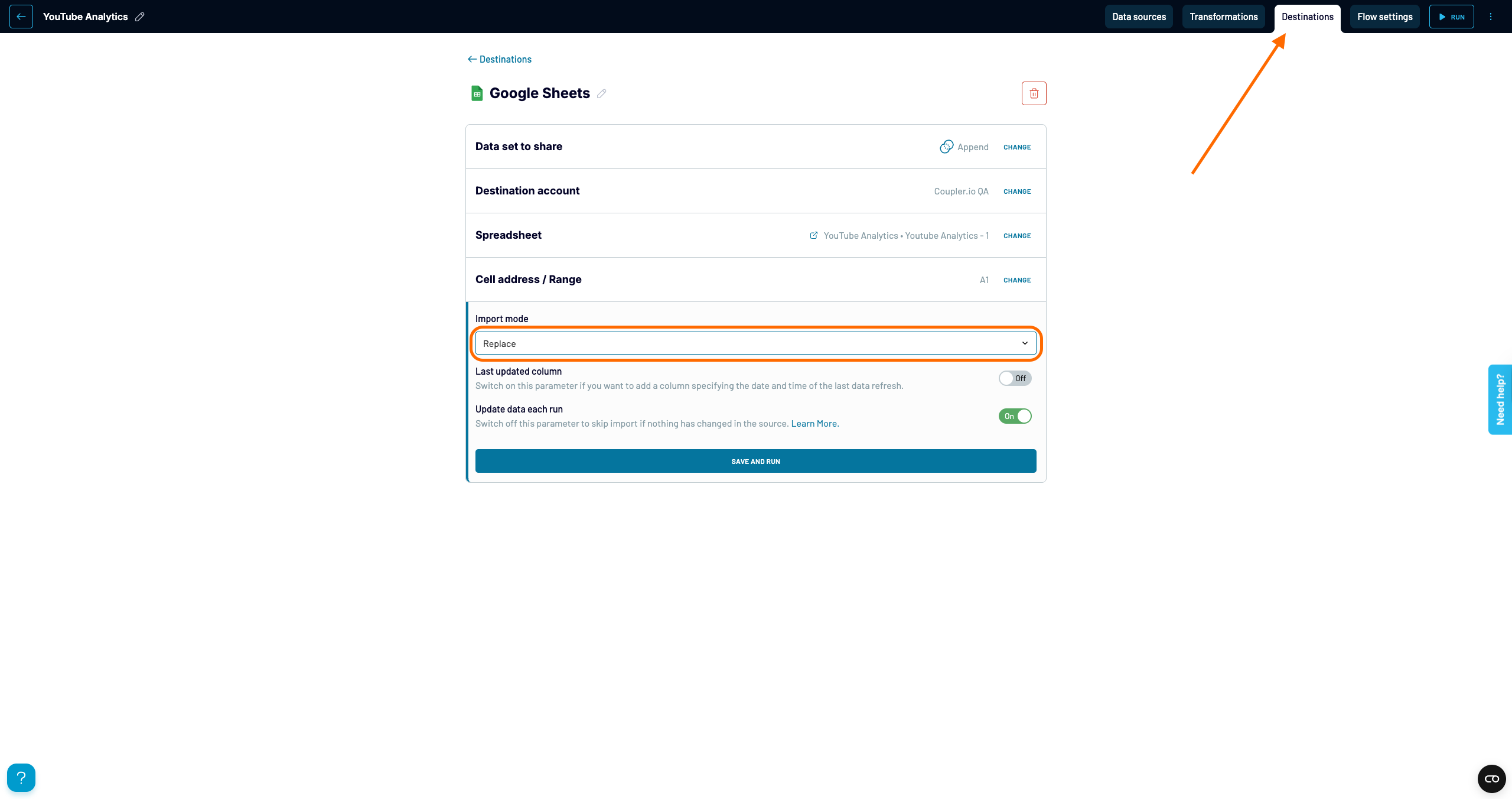Open the Import mode Replace dropdown
1512x799 pixels.
[x=756, y=343]
